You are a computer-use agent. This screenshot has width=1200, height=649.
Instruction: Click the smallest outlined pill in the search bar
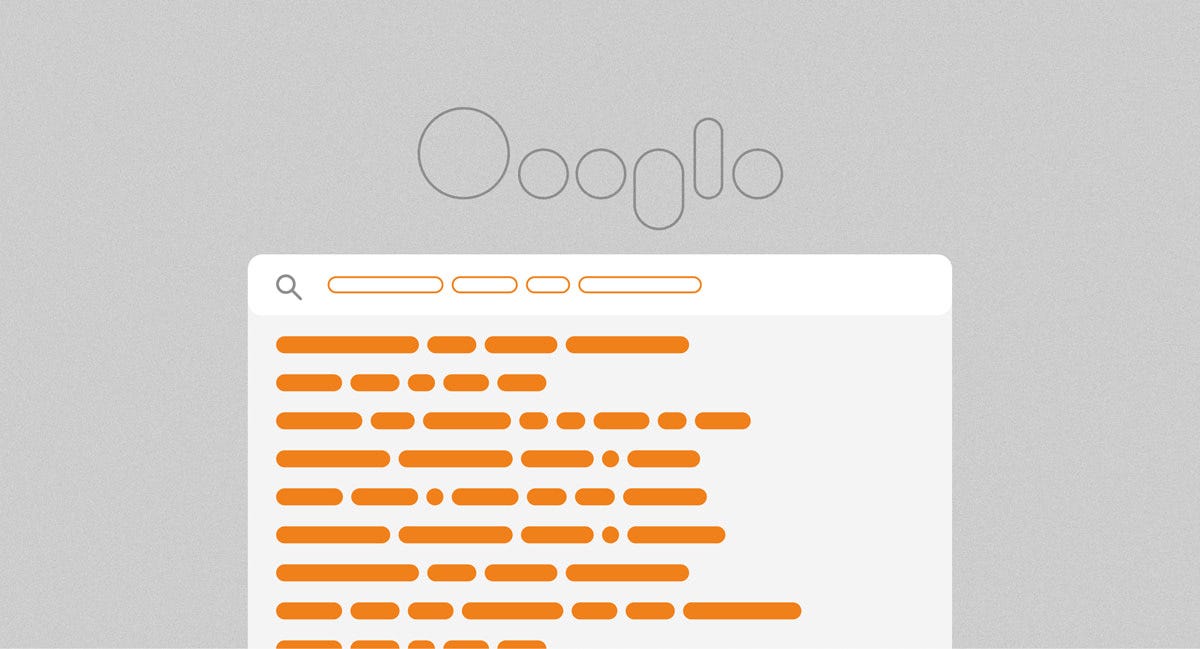548,285
